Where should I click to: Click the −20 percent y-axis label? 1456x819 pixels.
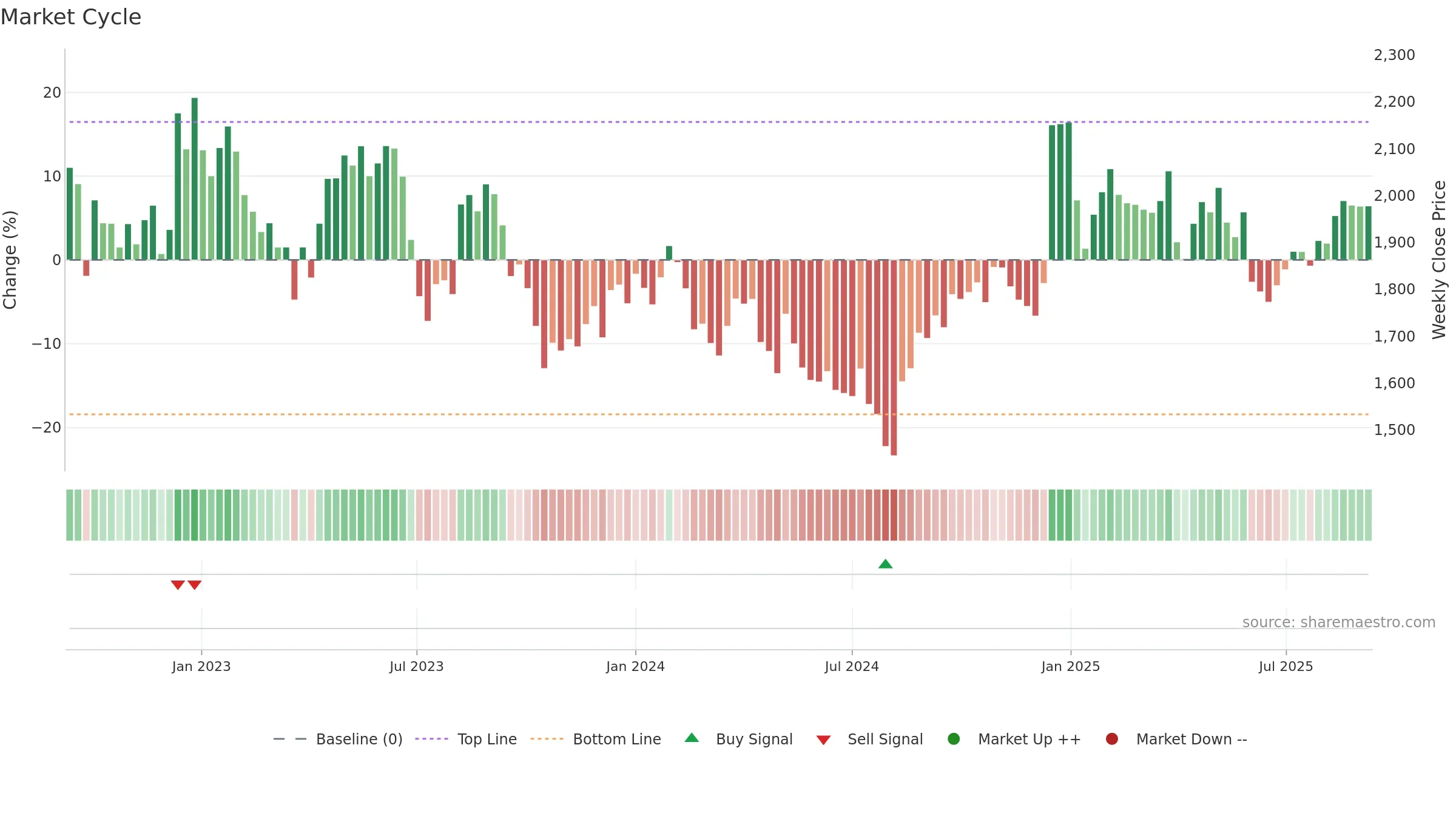[x=46, y=428]
